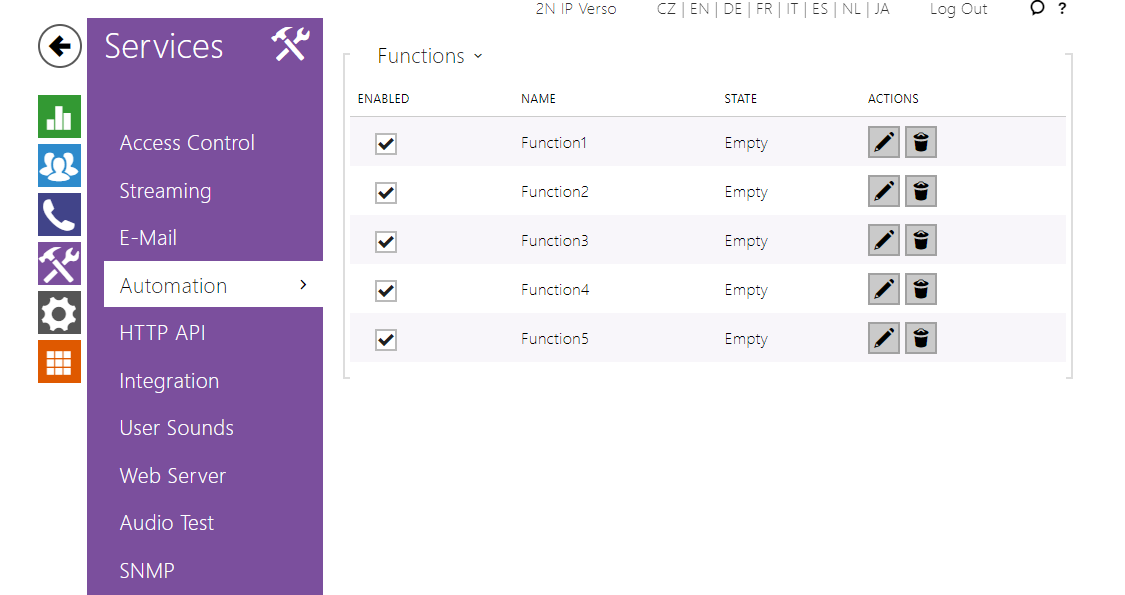This screenshot has width=1125, height=595.
Task: Switch language to DE
Action: 733,9
